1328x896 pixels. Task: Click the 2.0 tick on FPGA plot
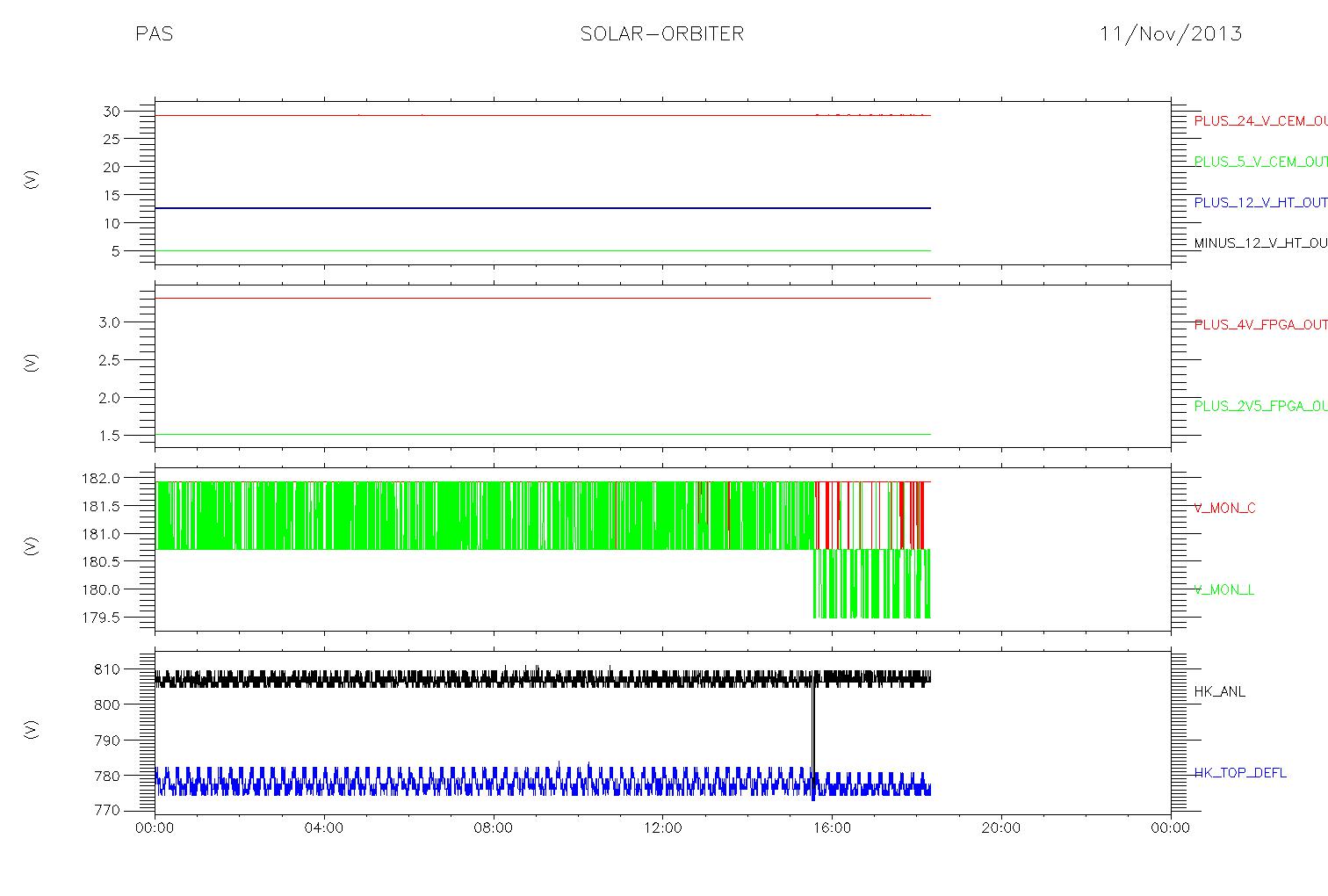point(109,398)
